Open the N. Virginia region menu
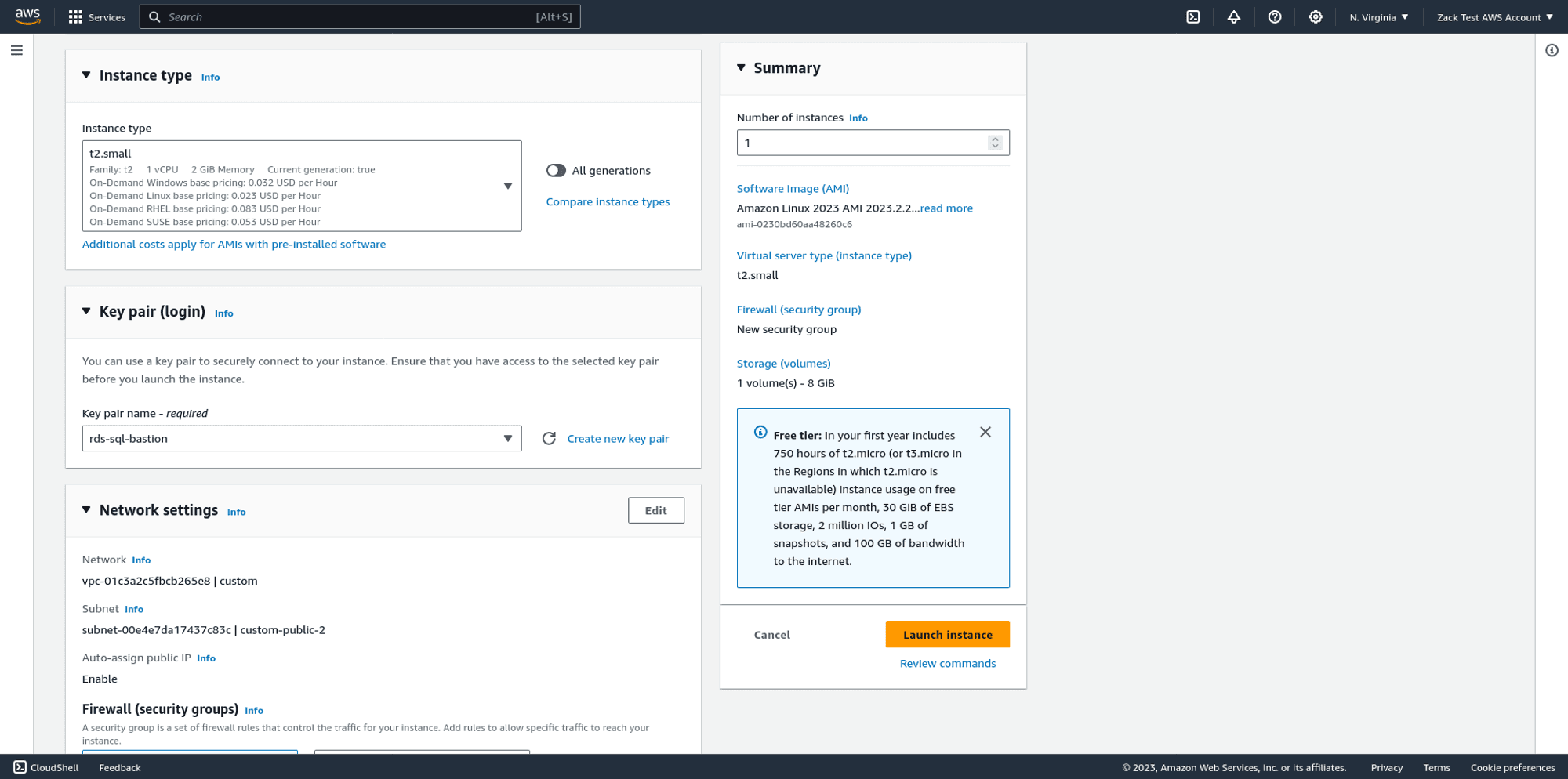 (x=1378, y=17)
